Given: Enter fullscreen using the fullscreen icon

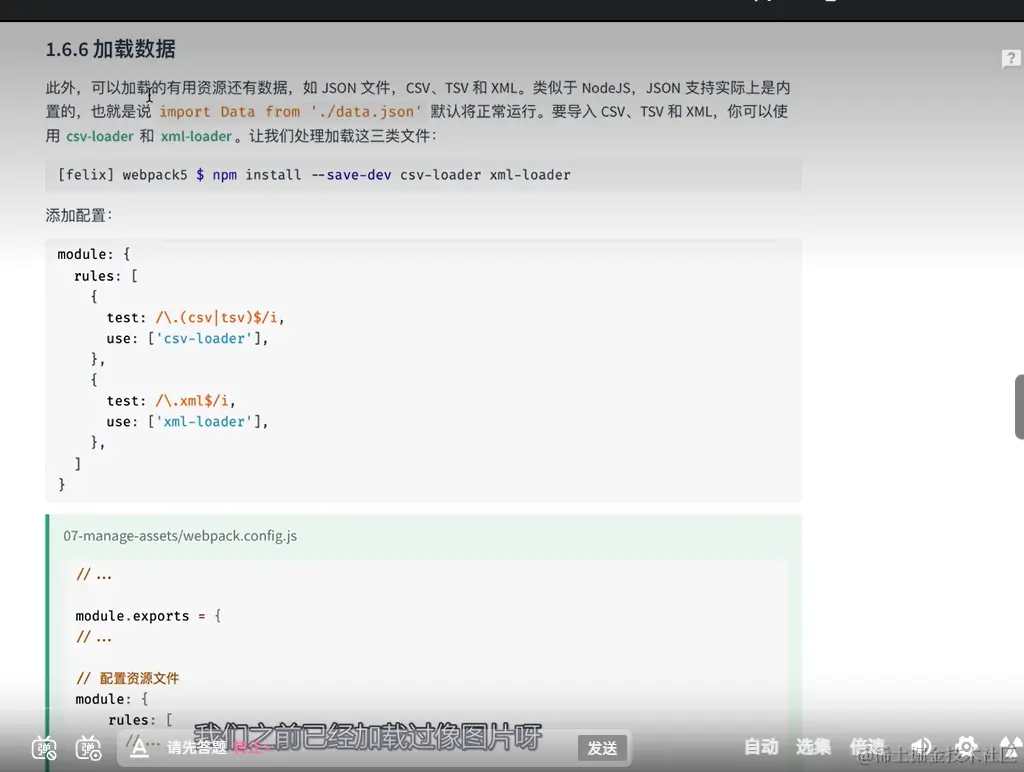Looking at the screenshot, I should (1010, 747).
